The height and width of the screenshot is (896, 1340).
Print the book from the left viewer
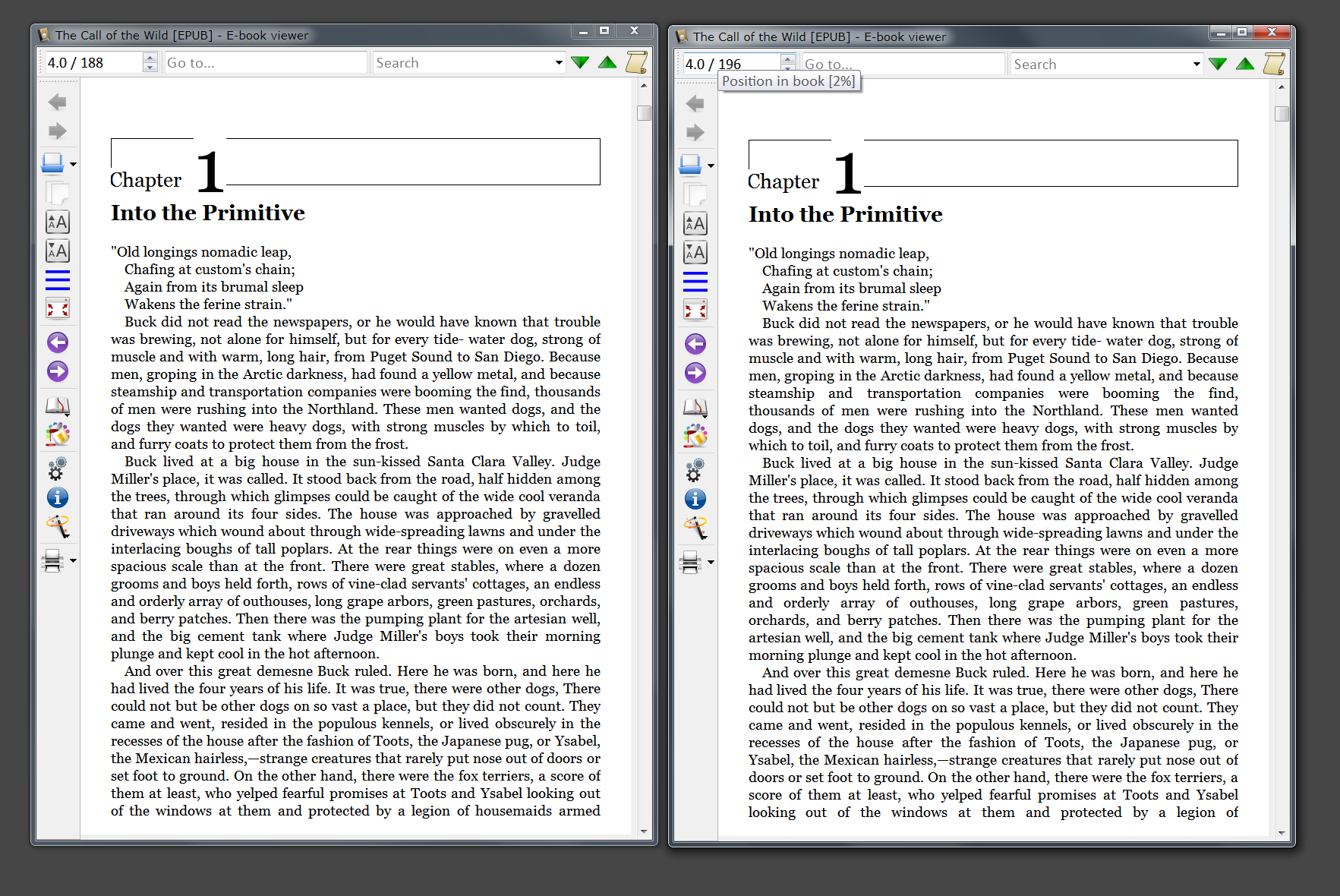point(52,561)
